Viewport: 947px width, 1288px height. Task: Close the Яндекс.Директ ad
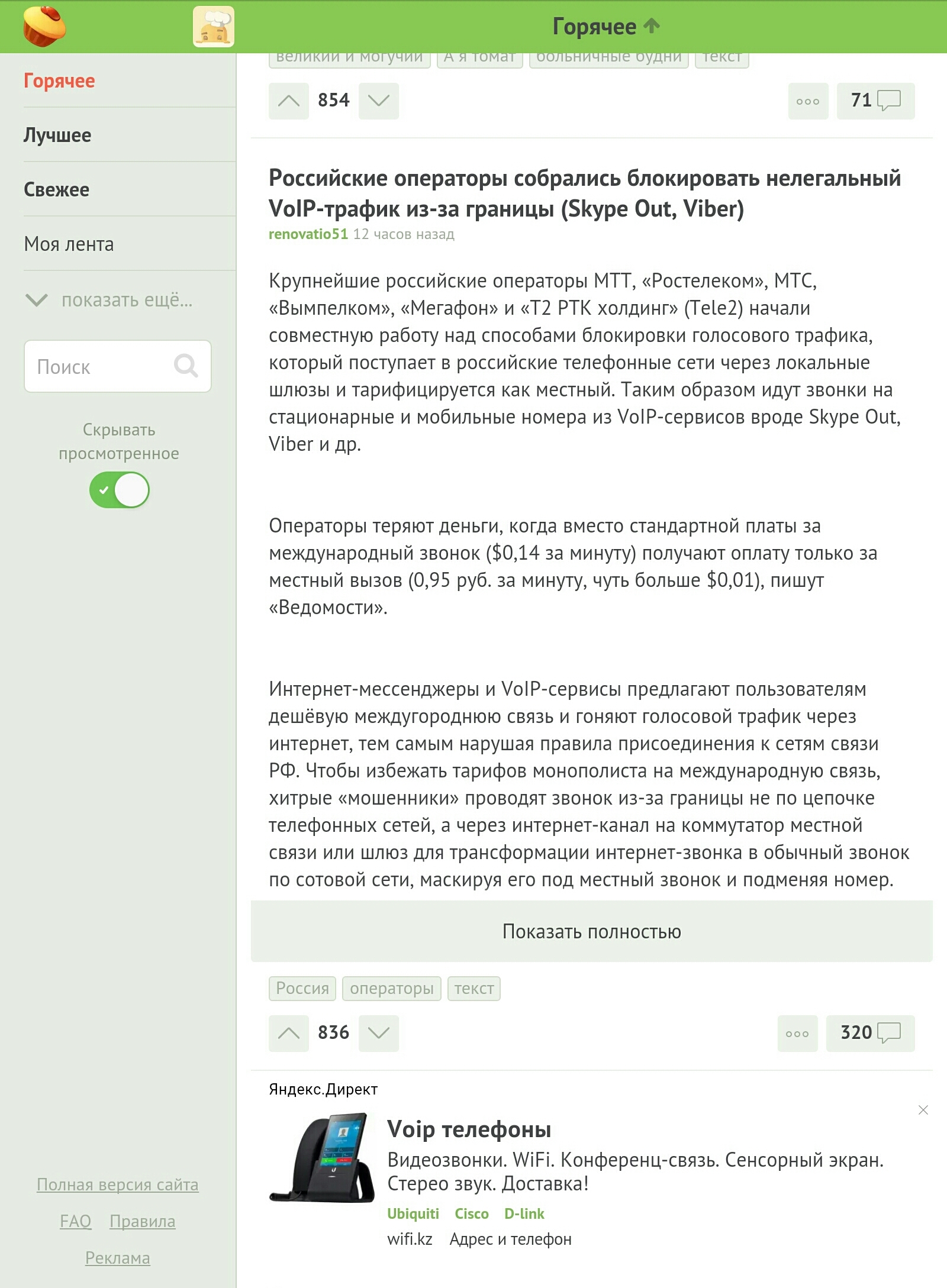pos(923,1110)
